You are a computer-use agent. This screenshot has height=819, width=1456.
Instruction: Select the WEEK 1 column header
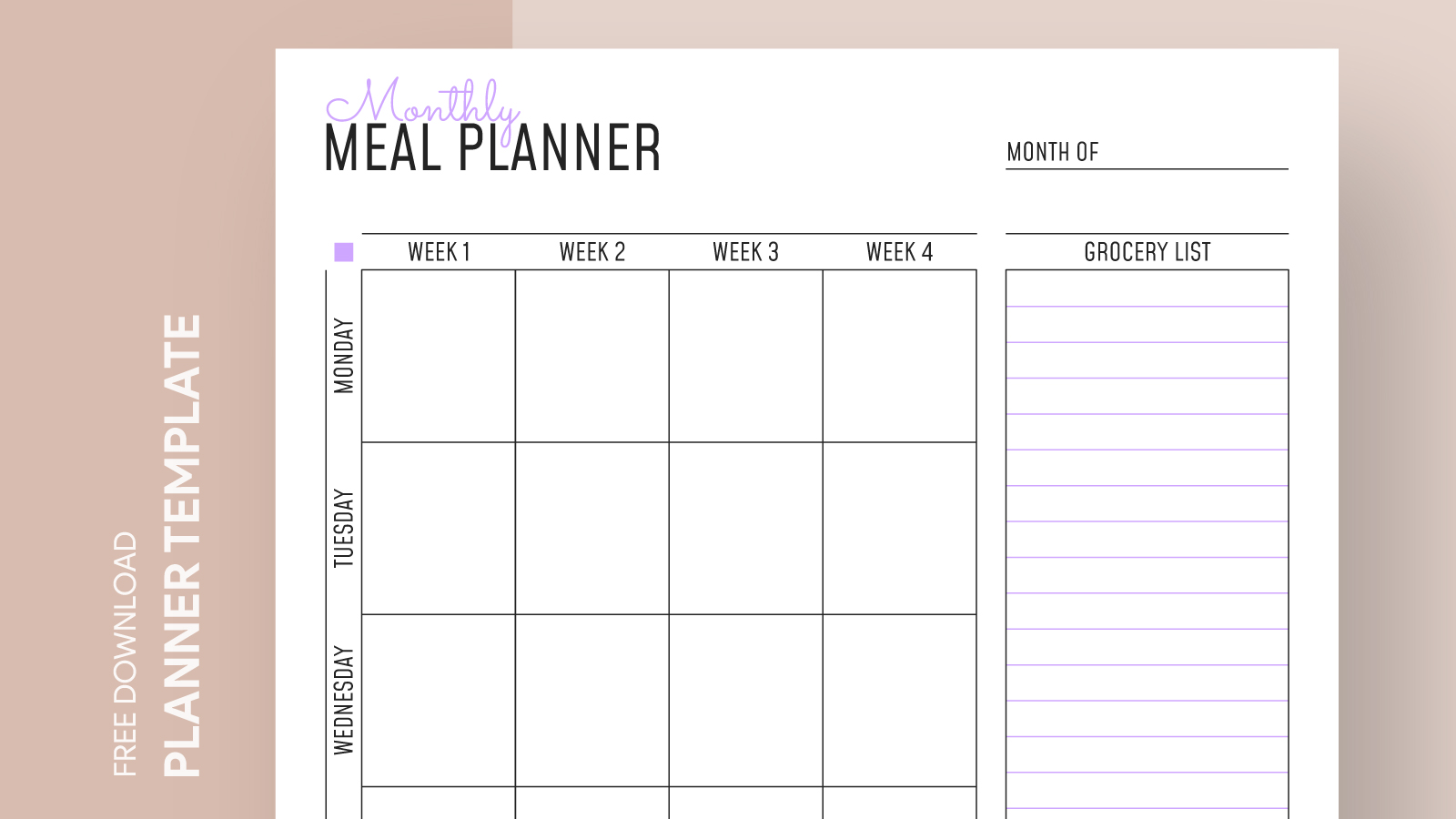[439, 252]
